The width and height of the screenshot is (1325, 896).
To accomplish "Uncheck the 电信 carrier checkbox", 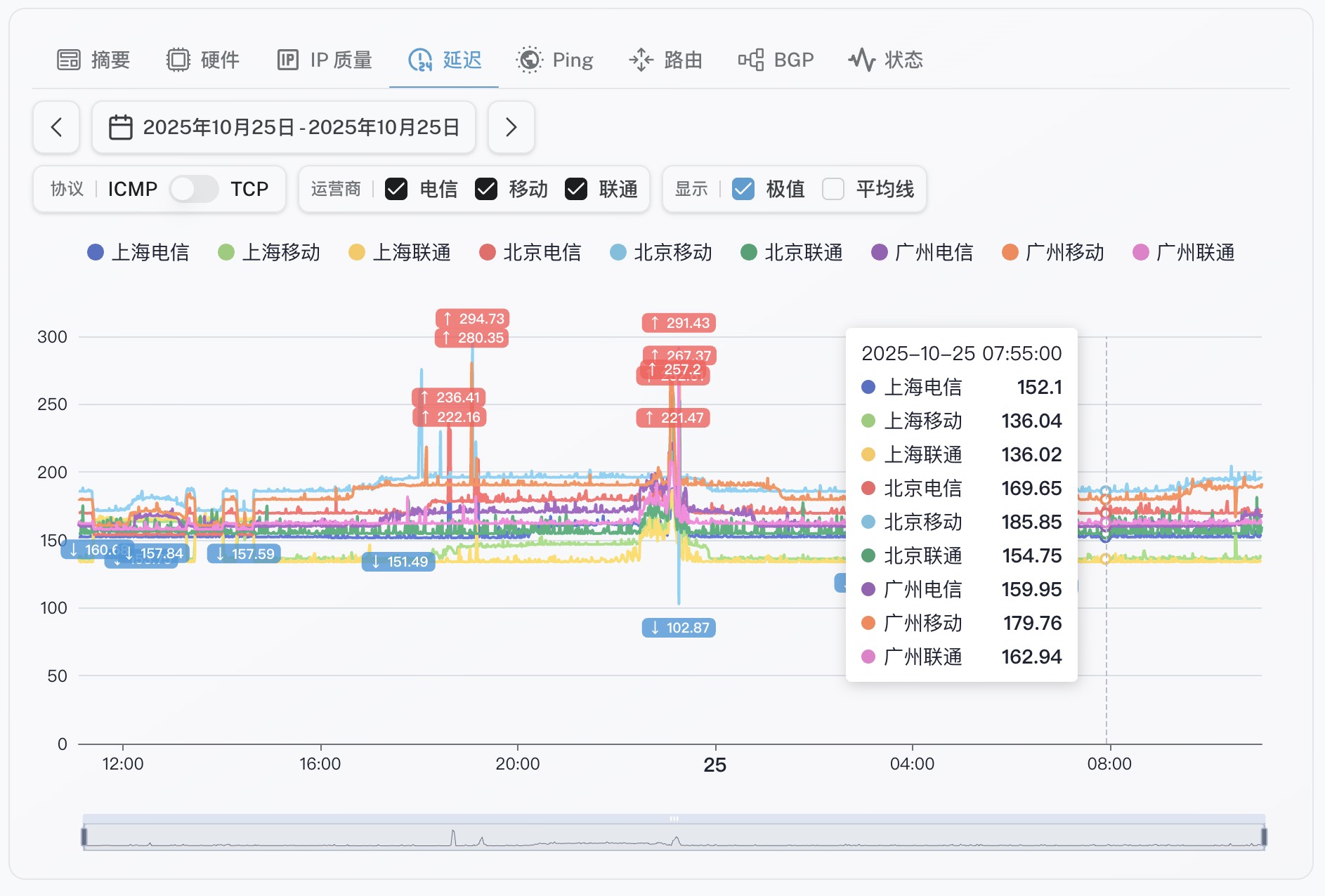I will [396, 189].
